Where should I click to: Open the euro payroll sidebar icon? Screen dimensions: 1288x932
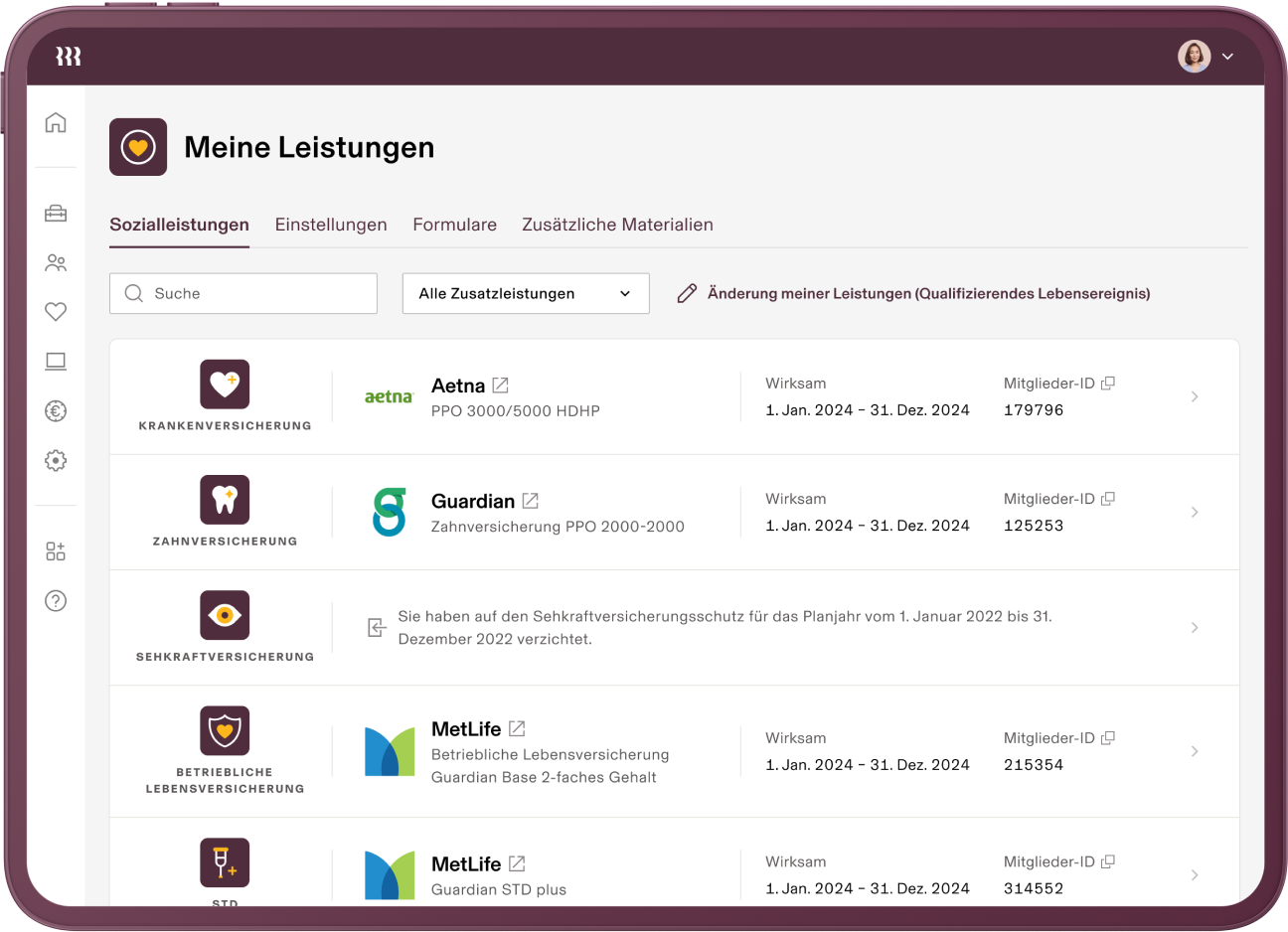click(56, 411)
